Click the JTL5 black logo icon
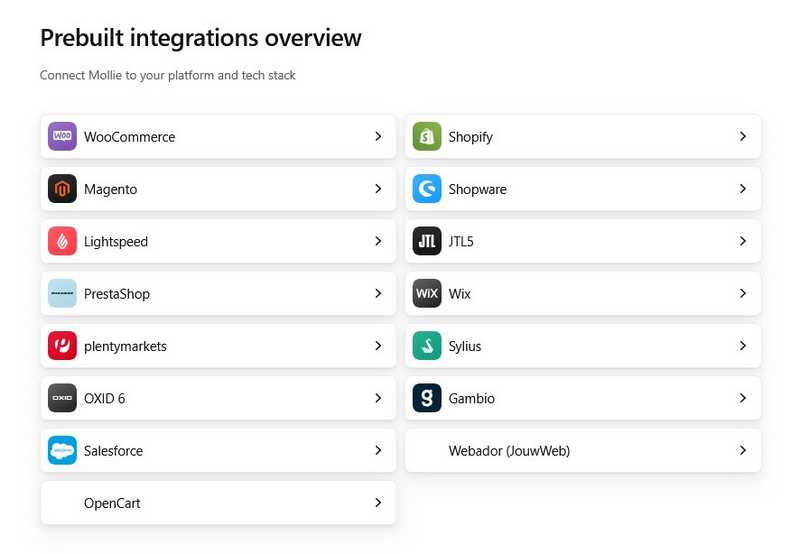 (x=427, y=241)
